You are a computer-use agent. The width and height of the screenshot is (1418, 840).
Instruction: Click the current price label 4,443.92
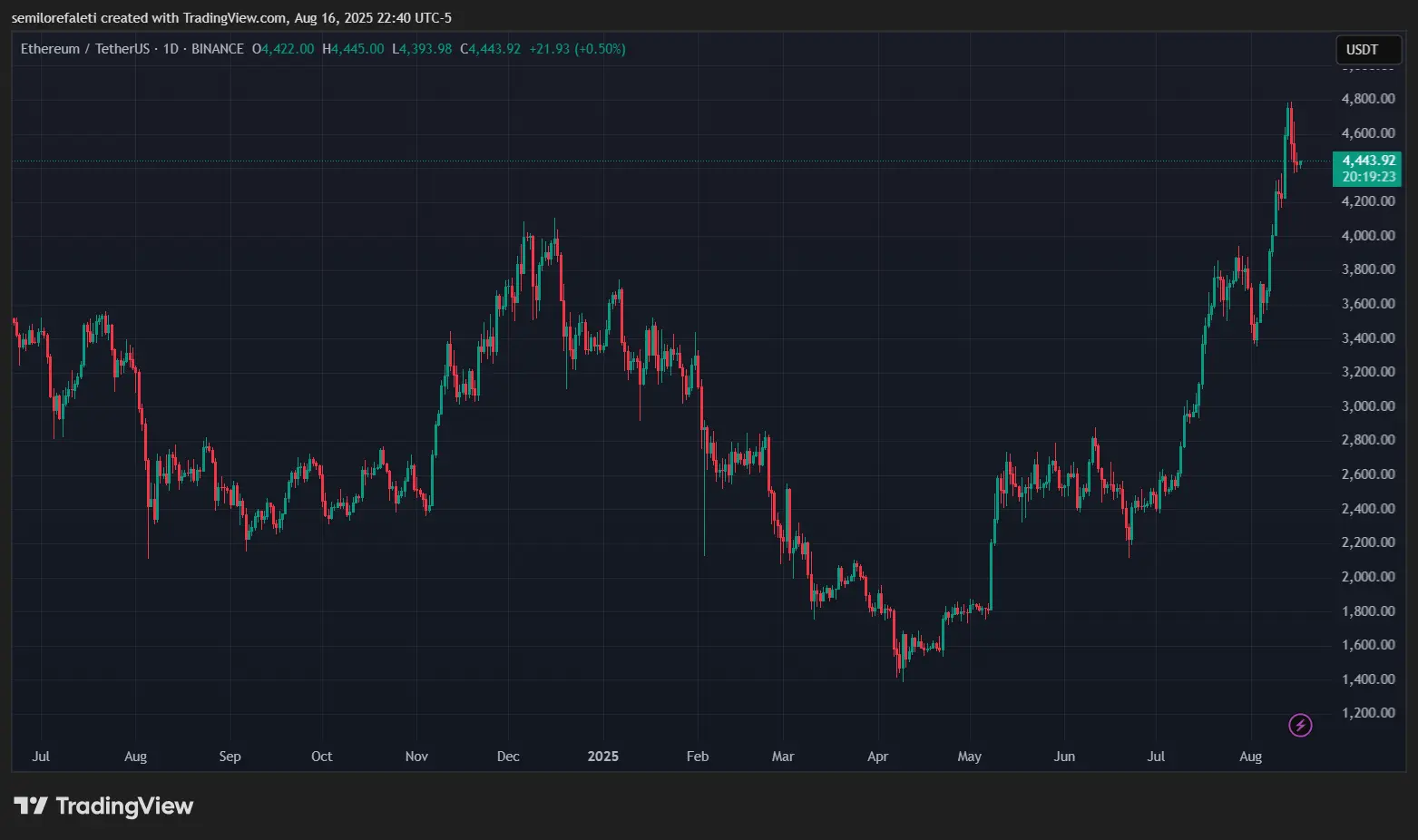[x=1368, y=160]
